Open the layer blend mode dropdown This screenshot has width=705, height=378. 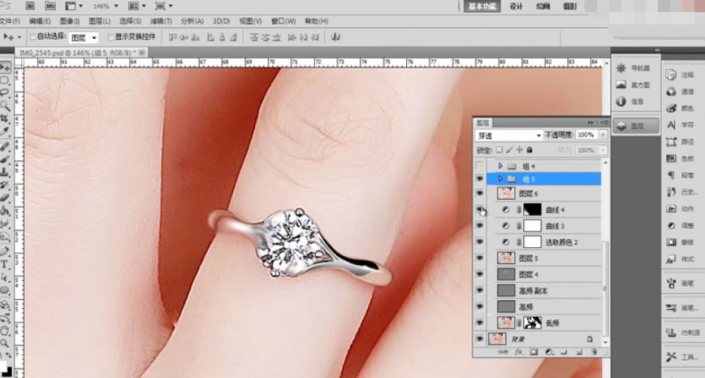click(509, 135)
